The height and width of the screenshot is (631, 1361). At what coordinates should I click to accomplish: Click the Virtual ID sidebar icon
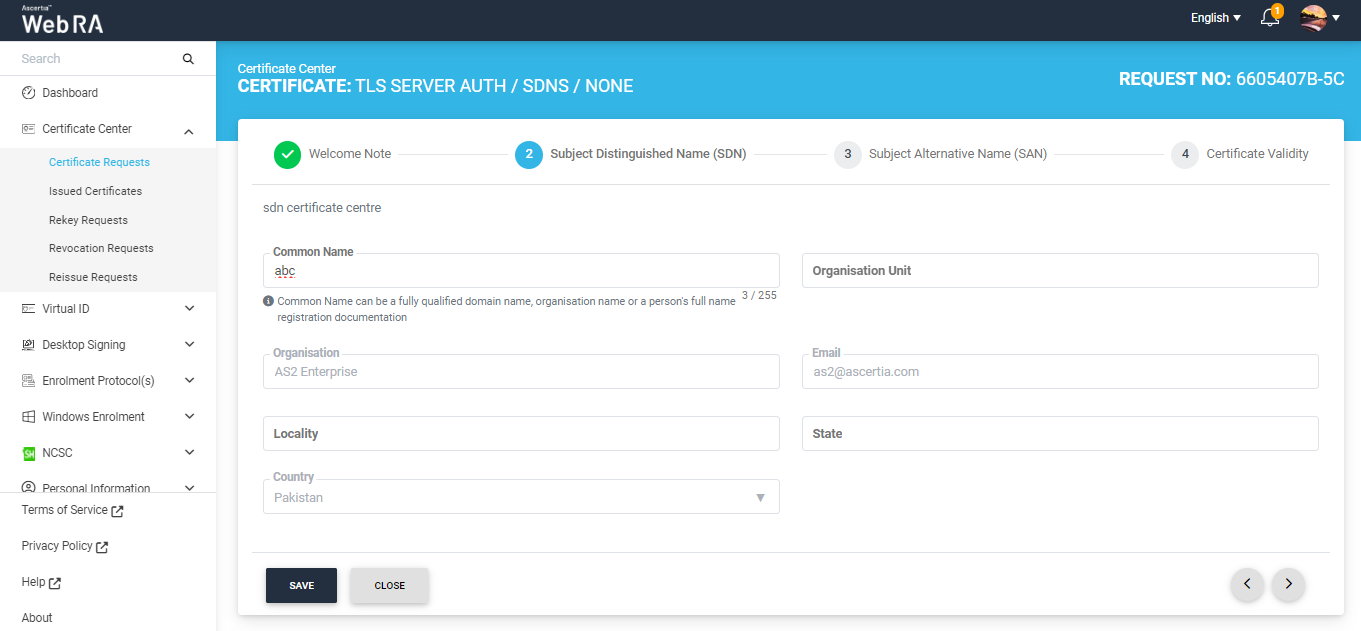click(x=28, y=309)
